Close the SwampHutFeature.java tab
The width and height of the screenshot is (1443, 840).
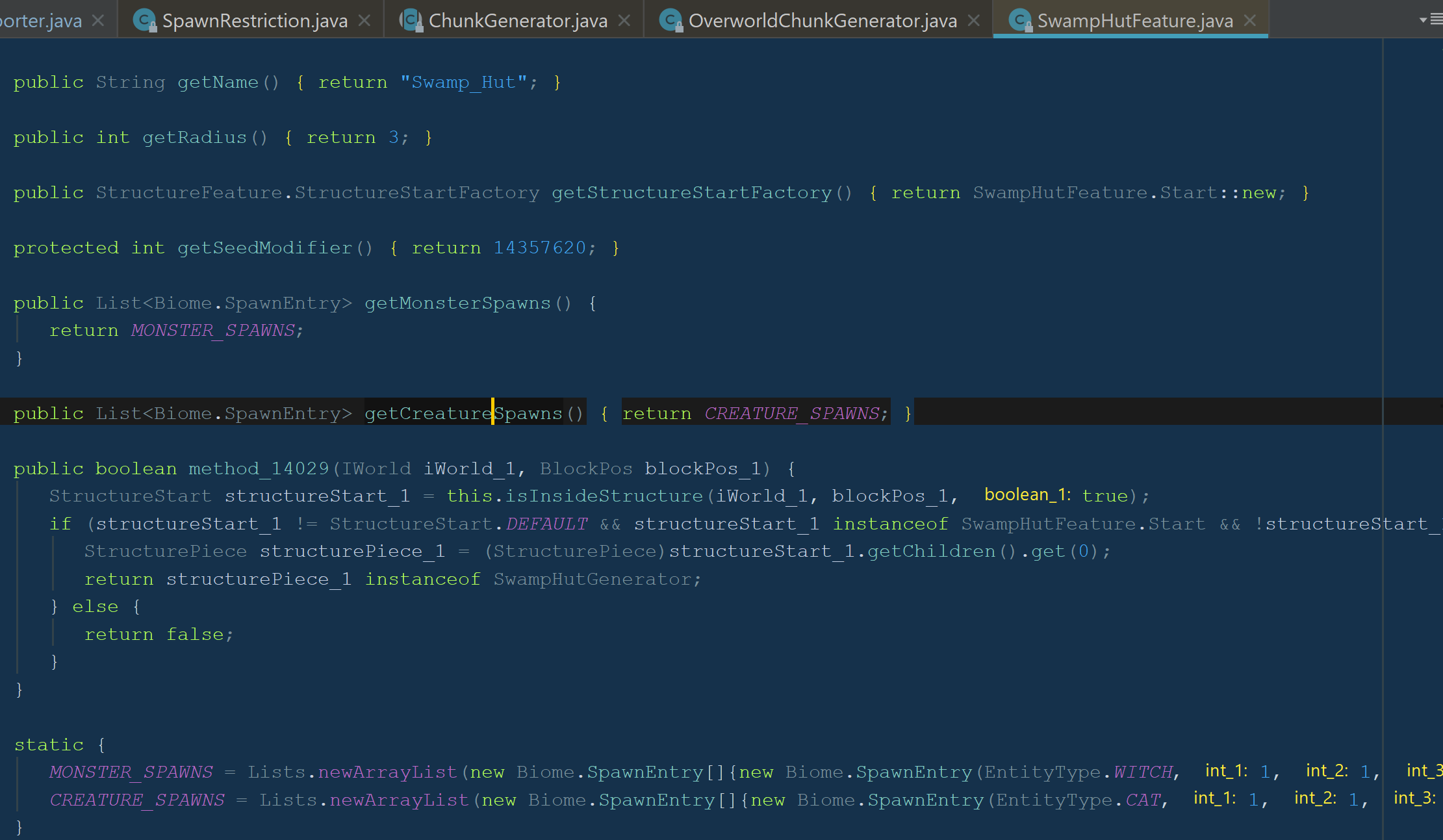1249,20
